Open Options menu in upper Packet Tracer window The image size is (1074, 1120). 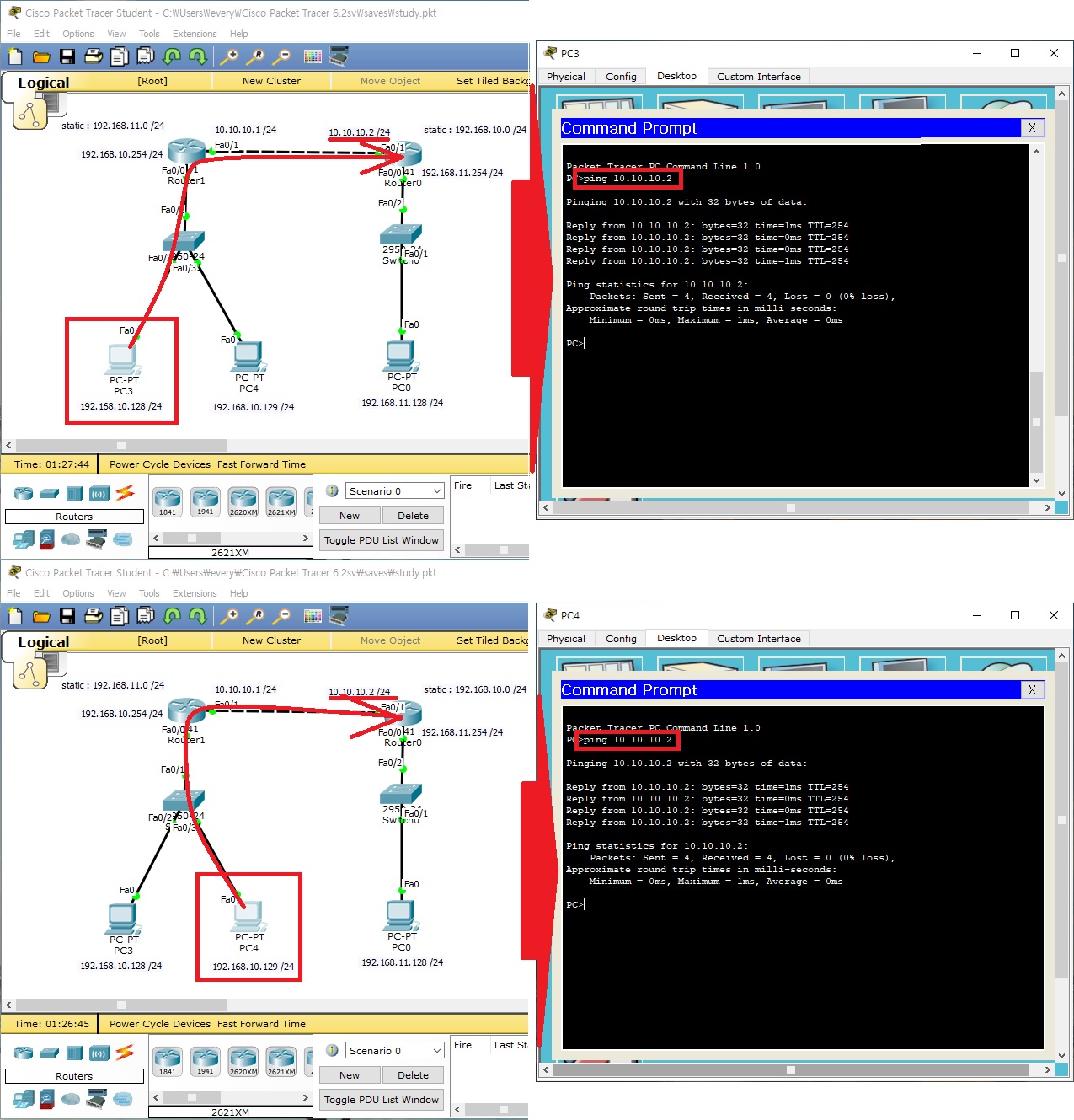point(78,34)
